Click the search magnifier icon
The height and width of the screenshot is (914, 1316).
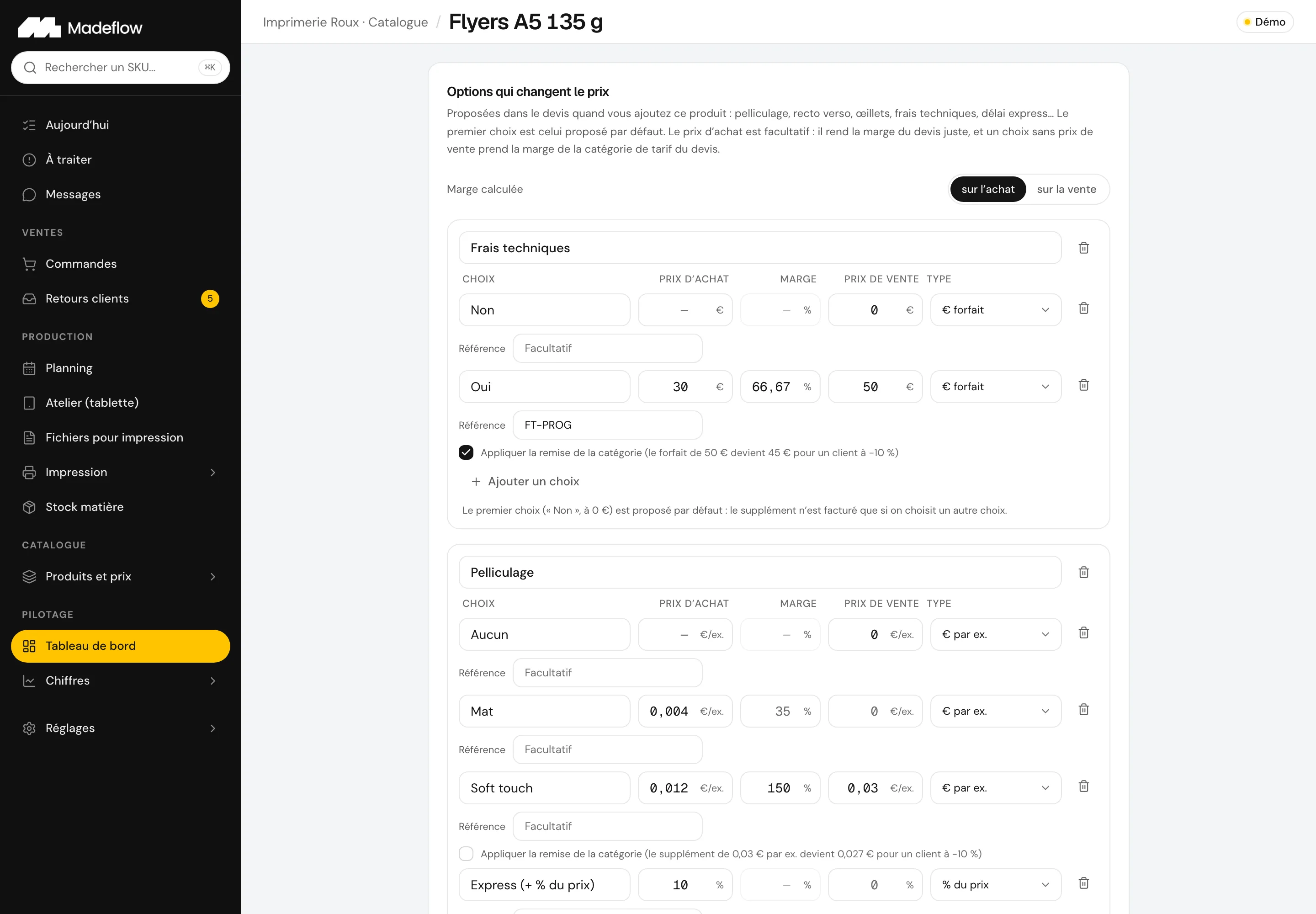pyautogui.click(x=30, y=68)
